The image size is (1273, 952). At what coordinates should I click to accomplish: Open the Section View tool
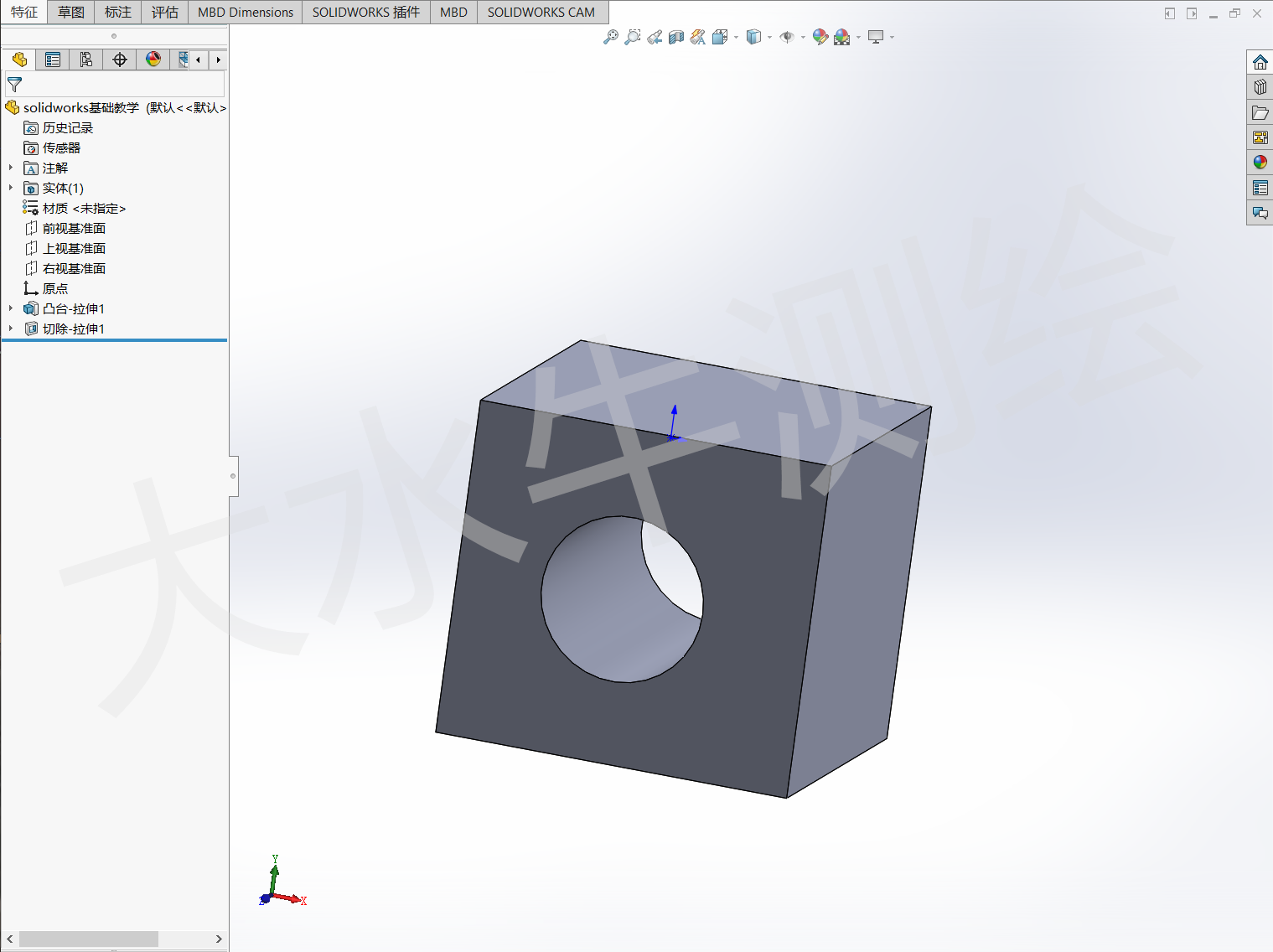pos(675,37)
